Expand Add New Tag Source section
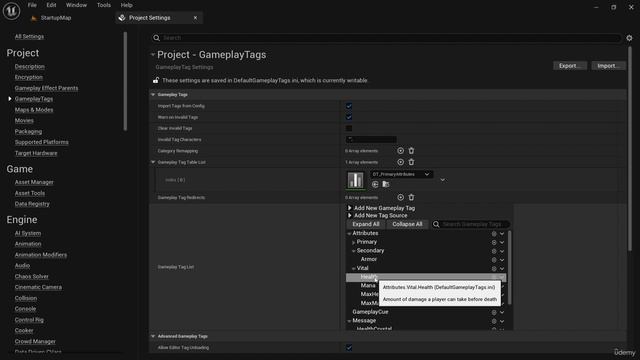This screenshot has height=360, width=640. pyautogui.click(x=350, y=215)
